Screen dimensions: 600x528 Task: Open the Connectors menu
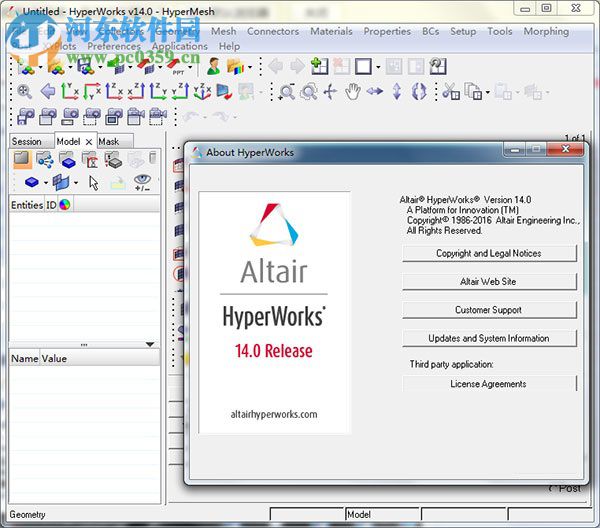[x=273, y=31]
